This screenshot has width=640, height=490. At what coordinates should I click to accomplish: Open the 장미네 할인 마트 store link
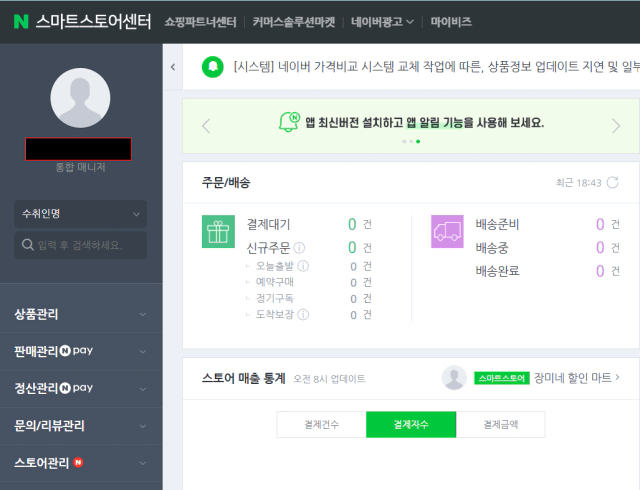click(x=577, y=378)
